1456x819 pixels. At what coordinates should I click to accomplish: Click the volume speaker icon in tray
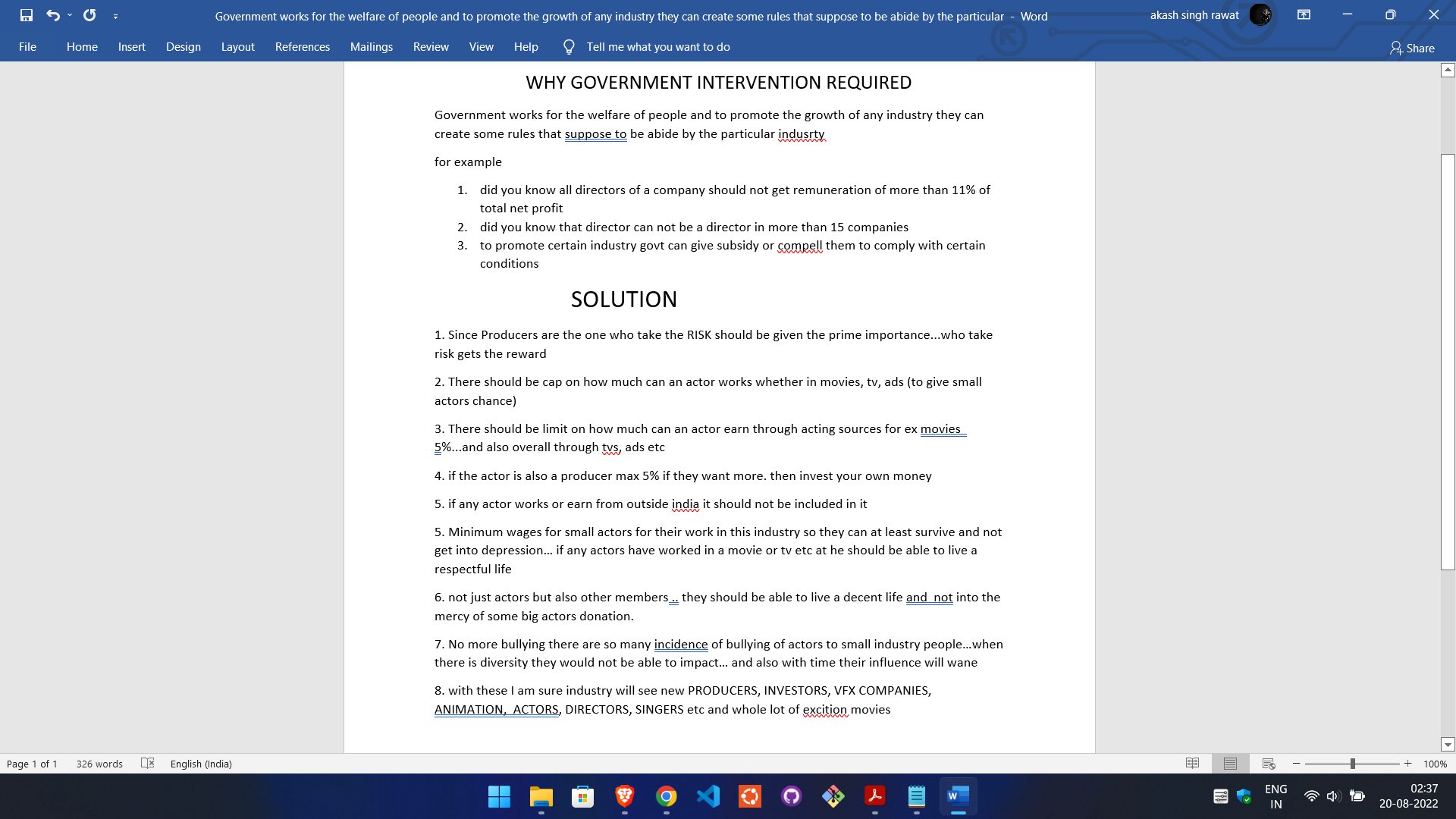click(x=1333, y=796)
